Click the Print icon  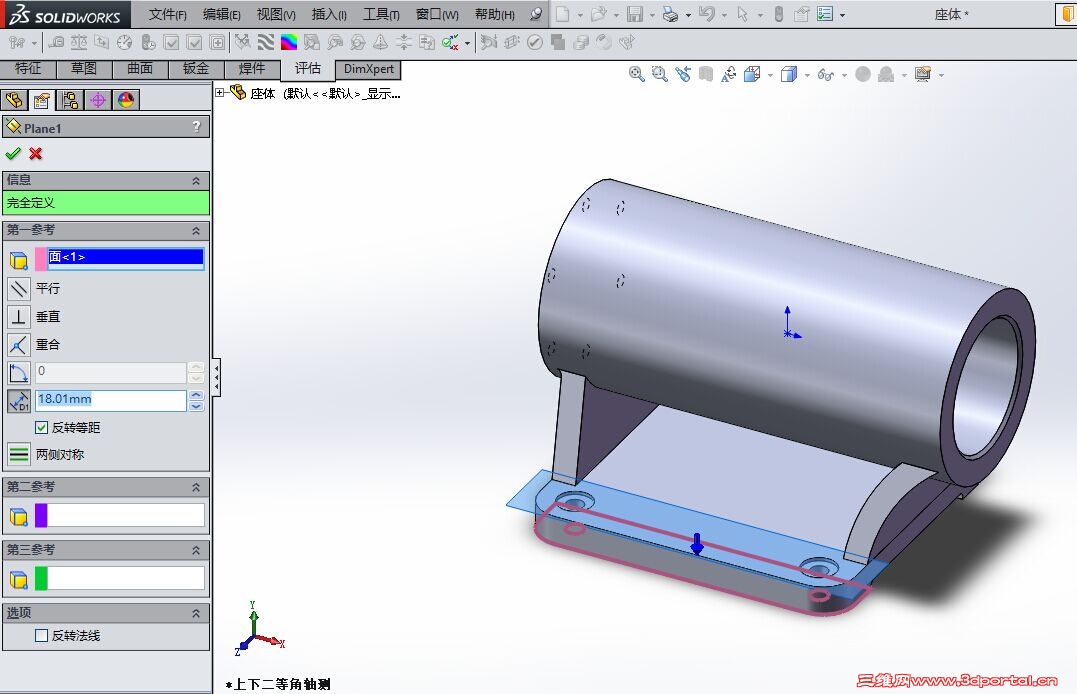[x=670, y=14]
